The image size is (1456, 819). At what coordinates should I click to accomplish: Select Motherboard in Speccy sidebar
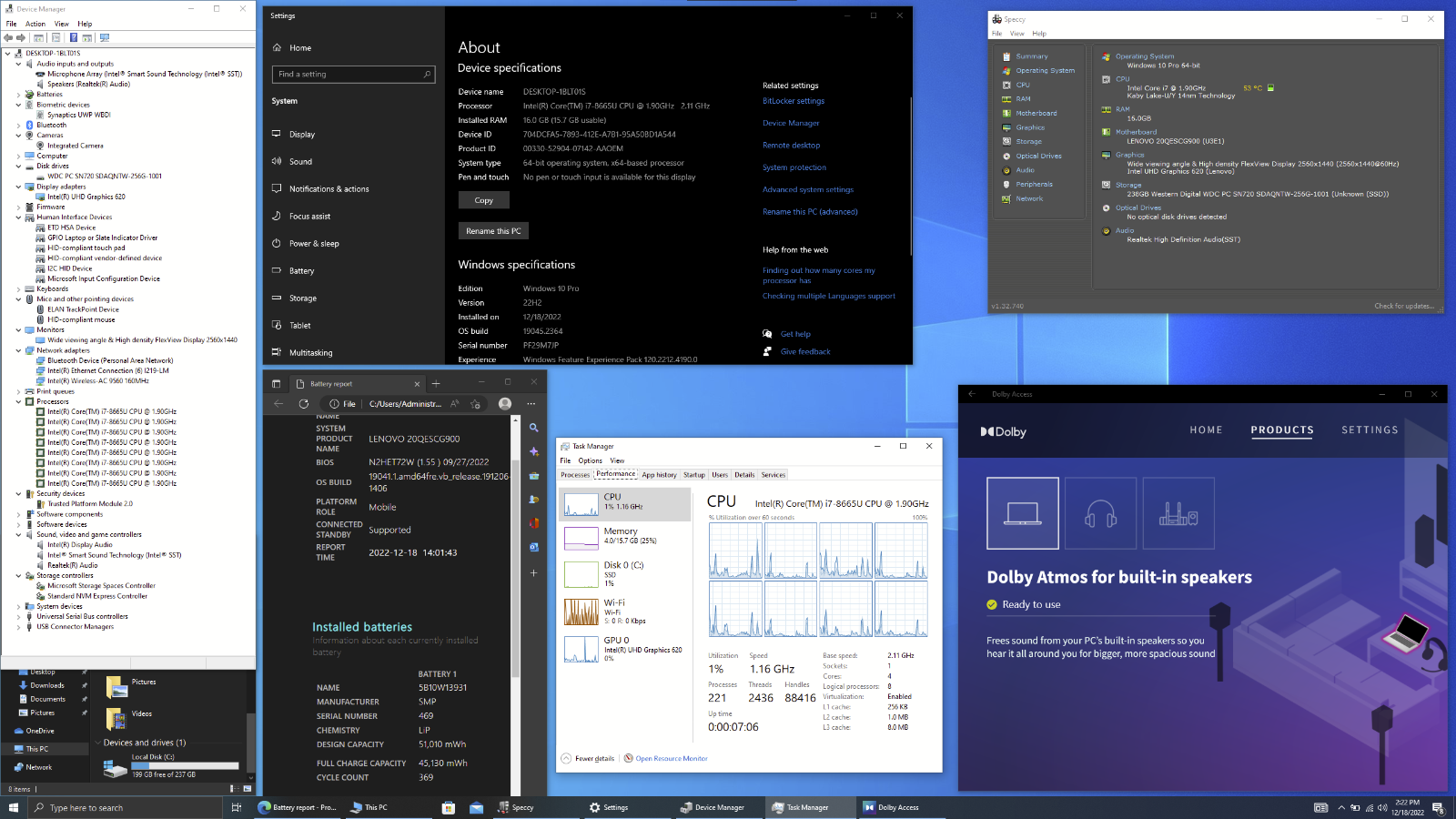pyautogui.click(x=1036, y=114)
